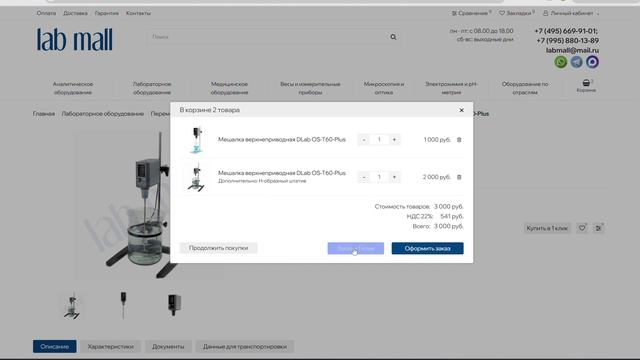The width and height of the screenshot is (640, 360).
Task: Increase quantity of the 1 000 руб. item
Action: [x=394, y=140]
